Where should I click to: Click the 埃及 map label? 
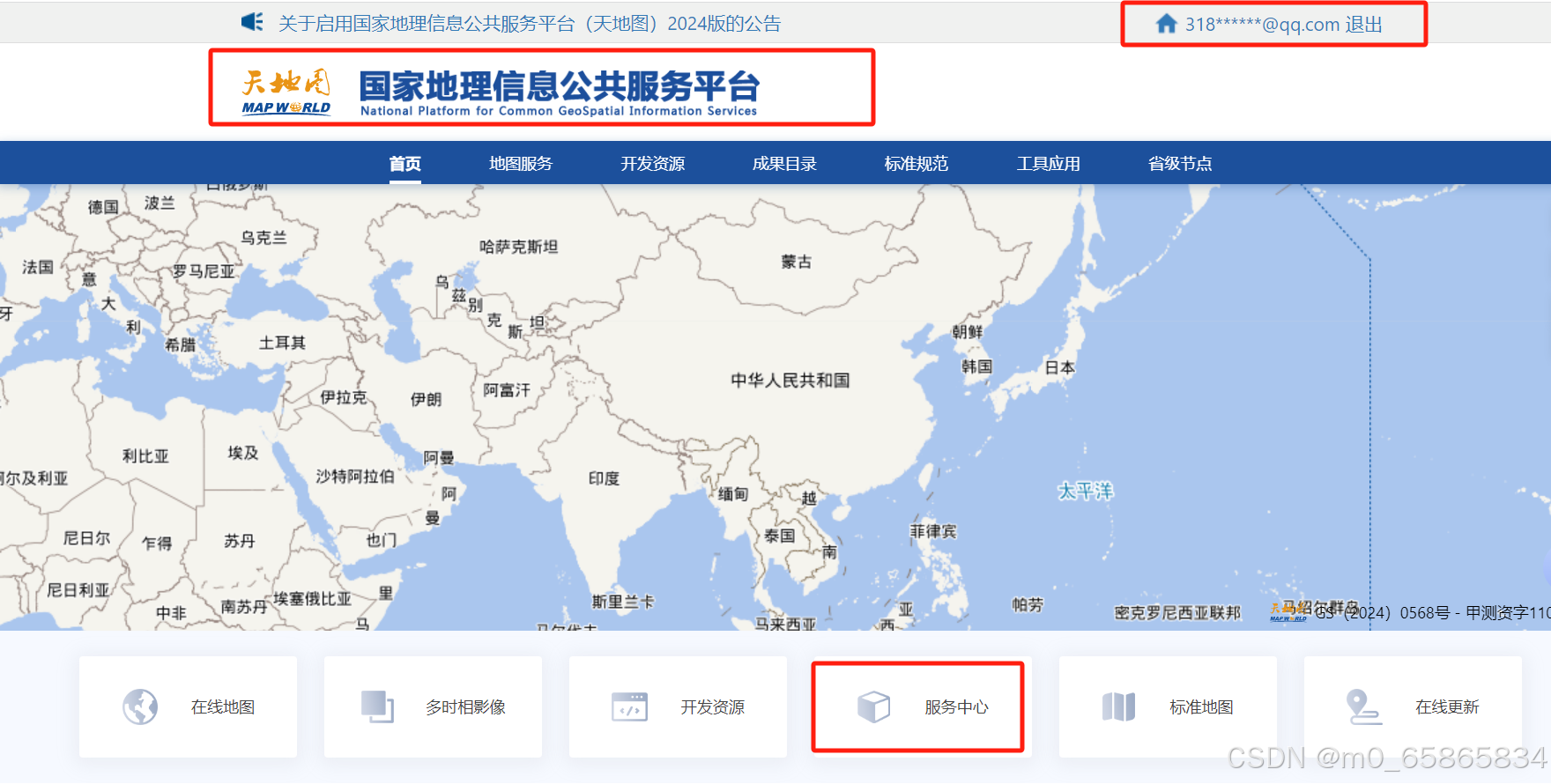tap(243, 453)
